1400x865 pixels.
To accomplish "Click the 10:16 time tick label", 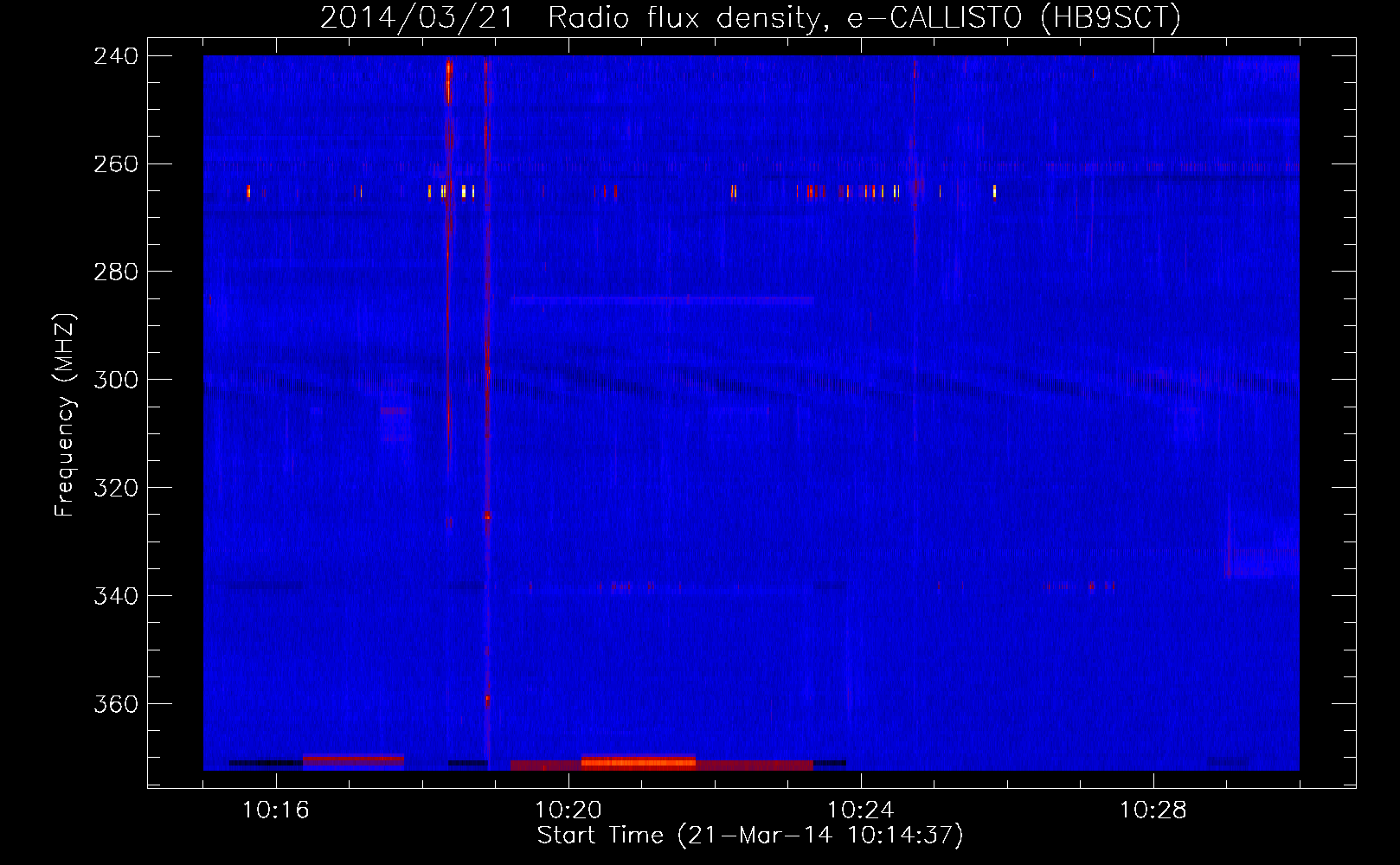I will (x=276, y=811).
